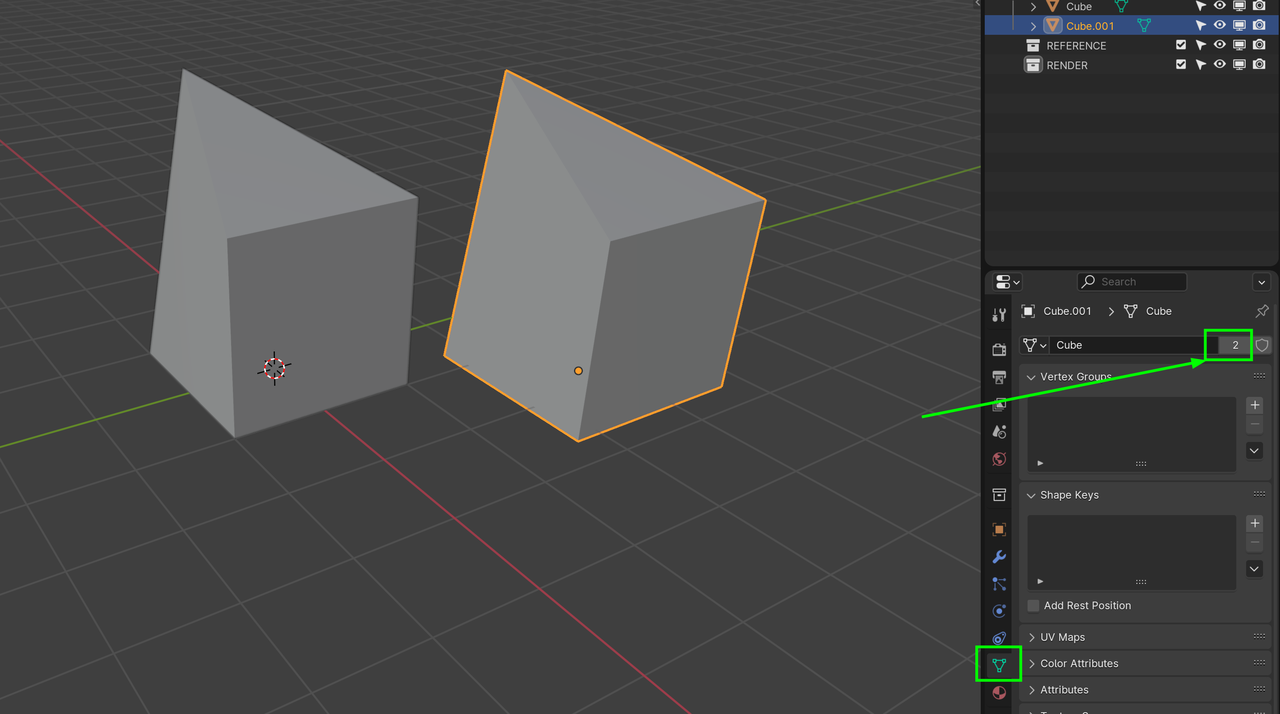Image resolution: width=1280 pixels, height=714 pixels.
Task: Toggle Cube.001 selectability arrow icon
Action: (1201, 26)
